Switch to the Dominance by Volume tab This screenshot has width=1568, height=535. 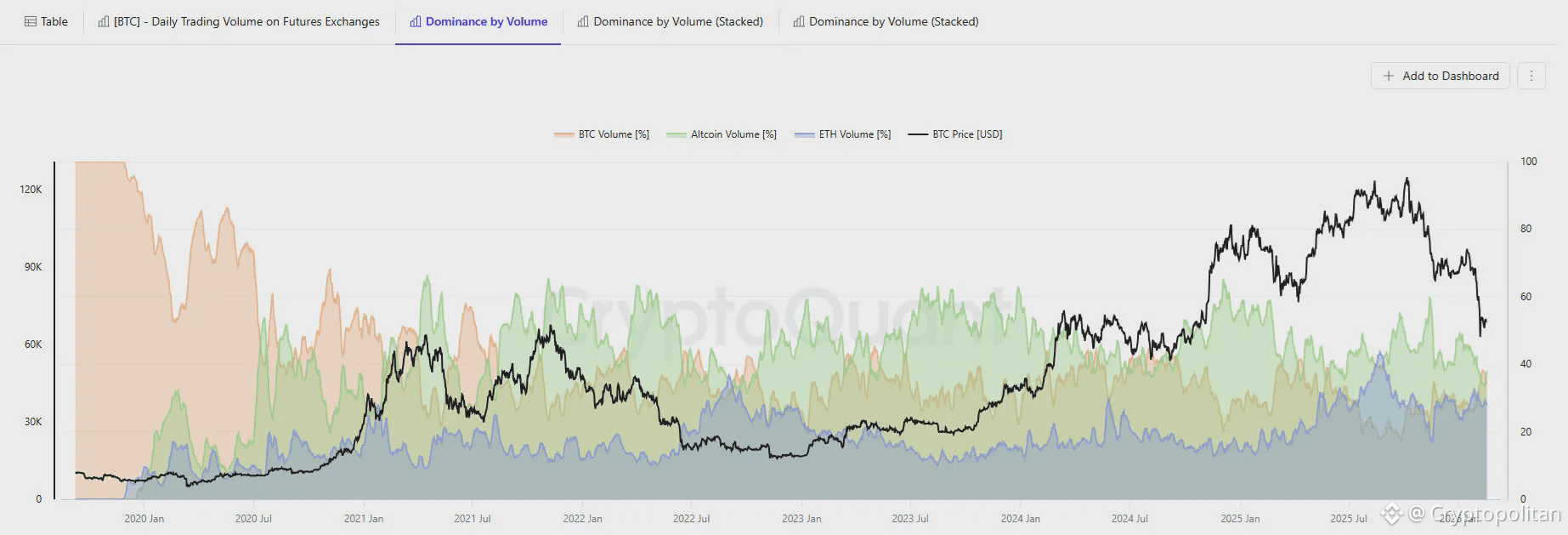[x=478, y=21]
